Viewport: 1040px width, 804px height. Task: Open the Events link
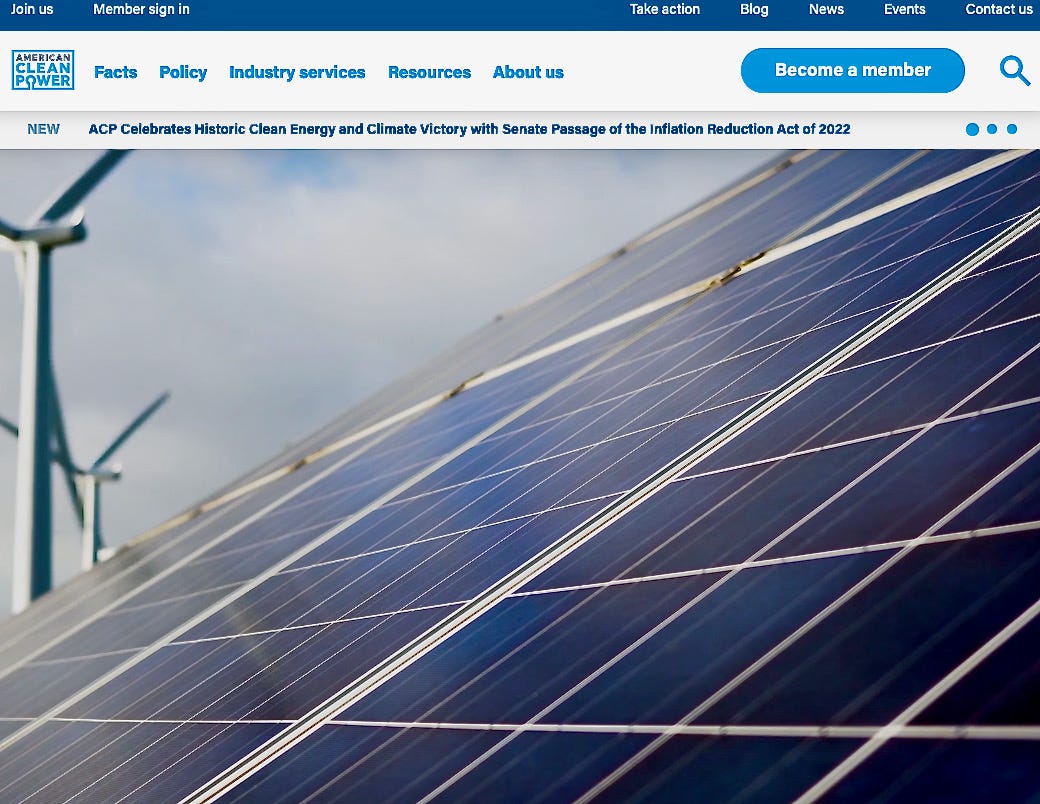pos(905,9)
